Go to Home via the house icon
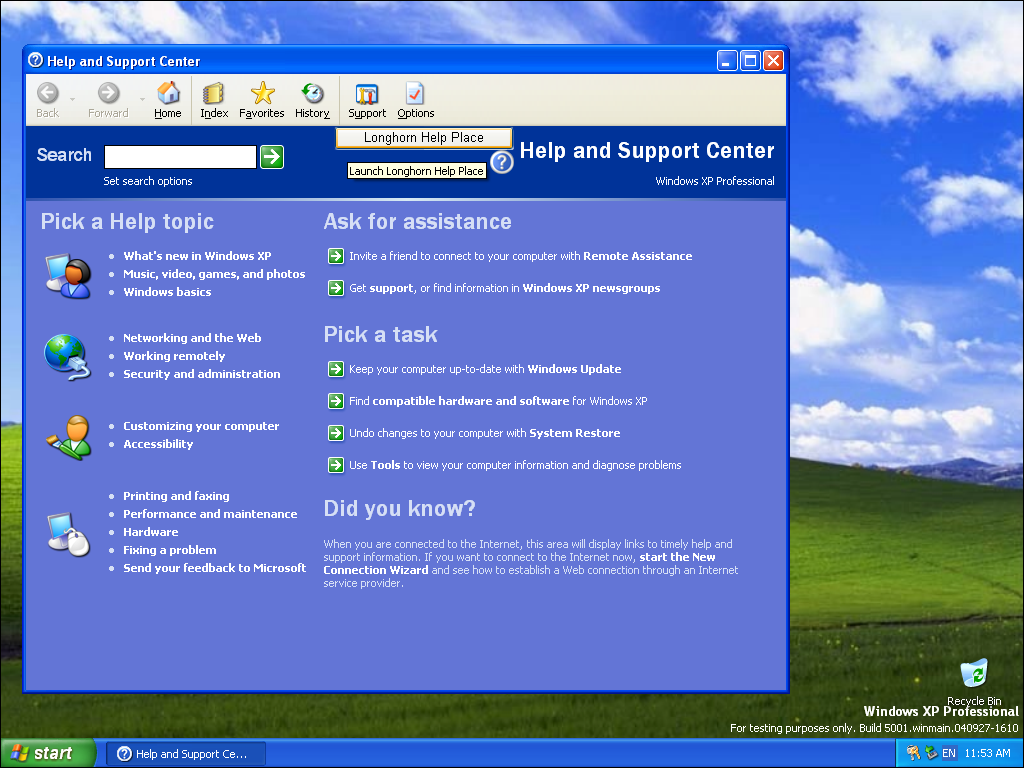 168,93
